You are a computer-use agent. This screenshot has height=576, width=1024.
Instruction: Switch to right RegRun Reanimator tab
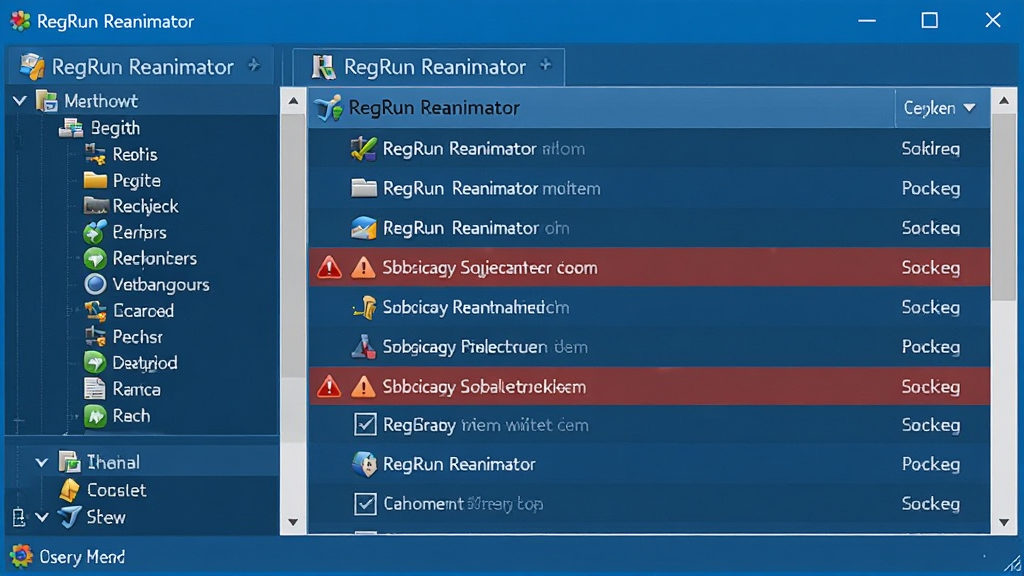[x=429, y=67]
